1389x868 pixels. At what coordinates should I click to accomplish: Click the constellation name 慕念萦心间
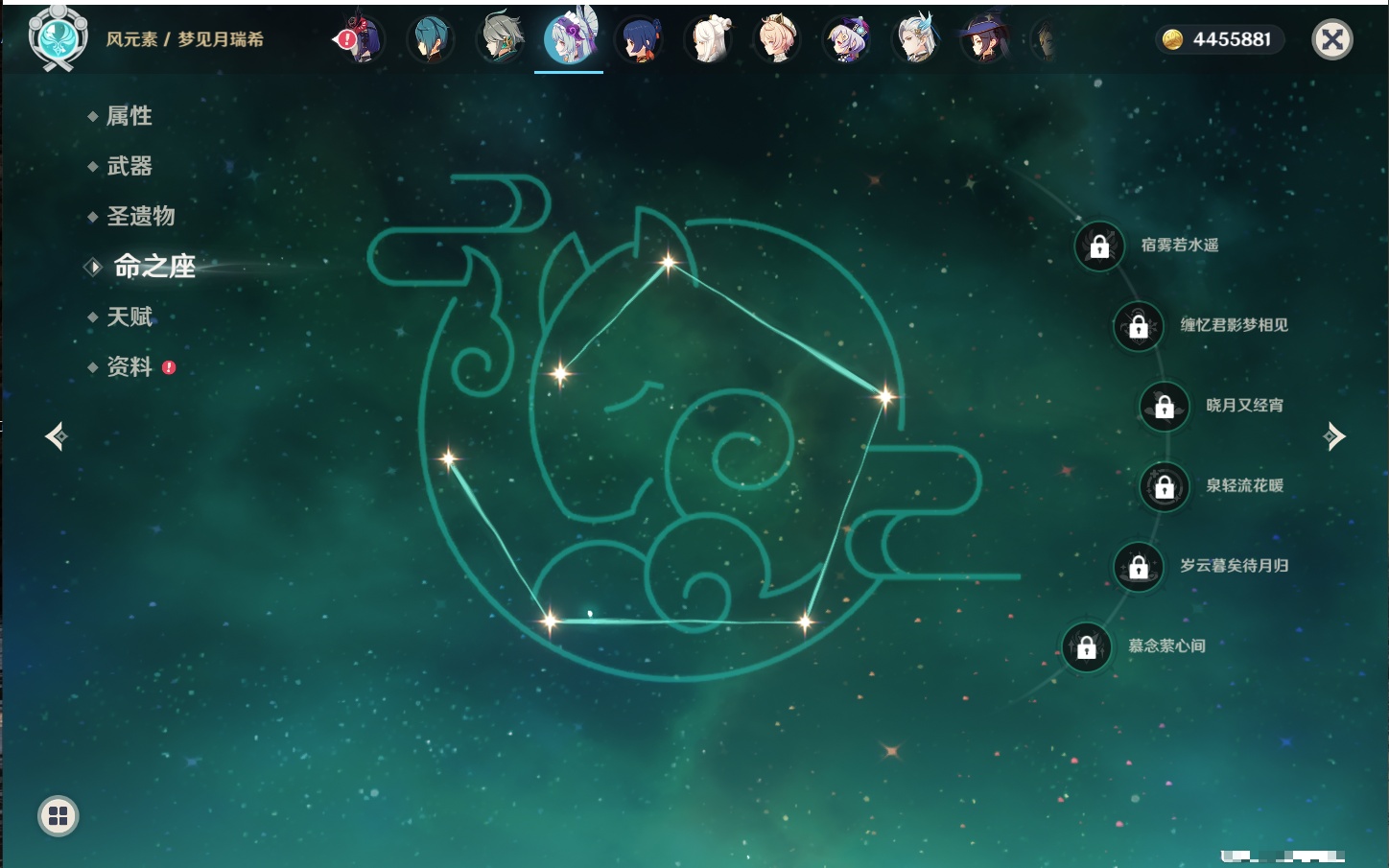[1166, 645]
